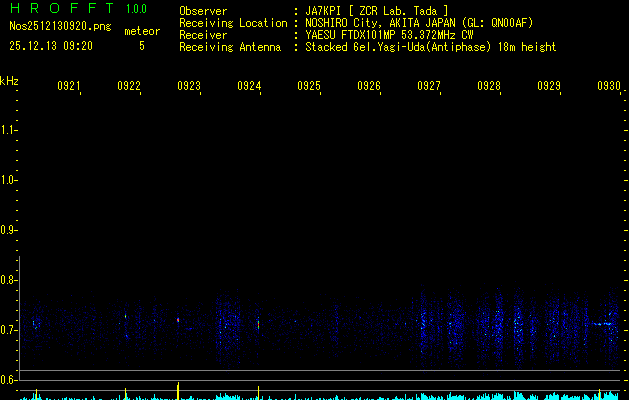Click the 25.12.13 09:20 timestamp
Viewport: 629px width, 400px height.
[51, 46]
